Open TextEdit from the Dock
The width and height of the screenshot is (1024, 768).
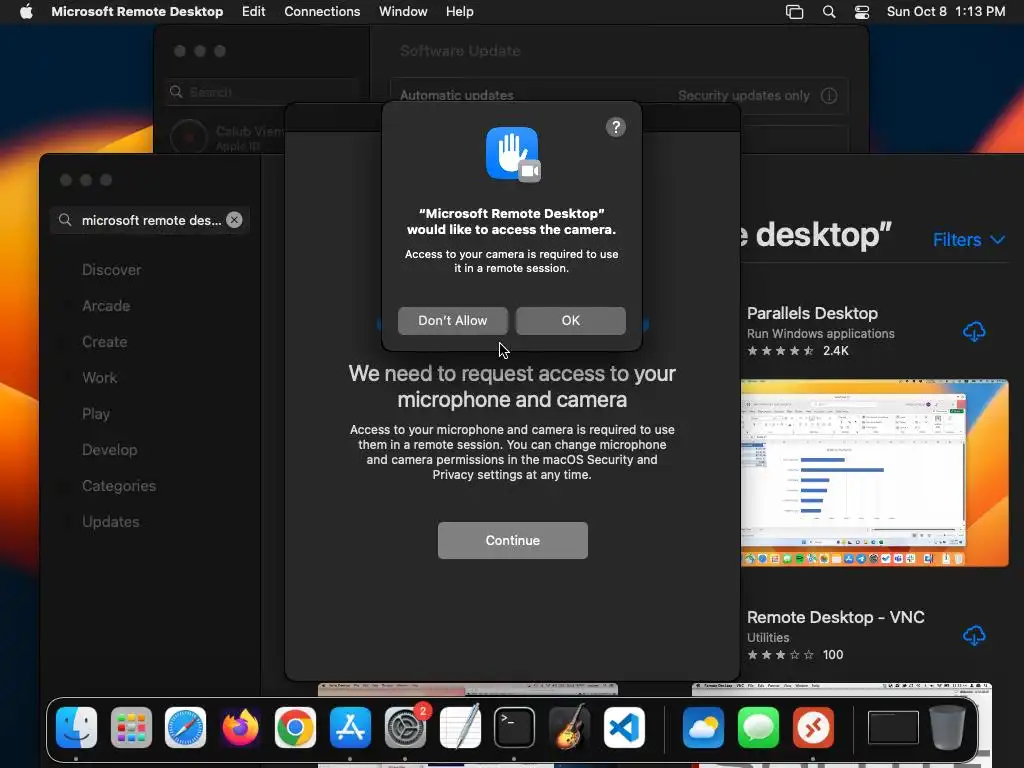(460, 727)
